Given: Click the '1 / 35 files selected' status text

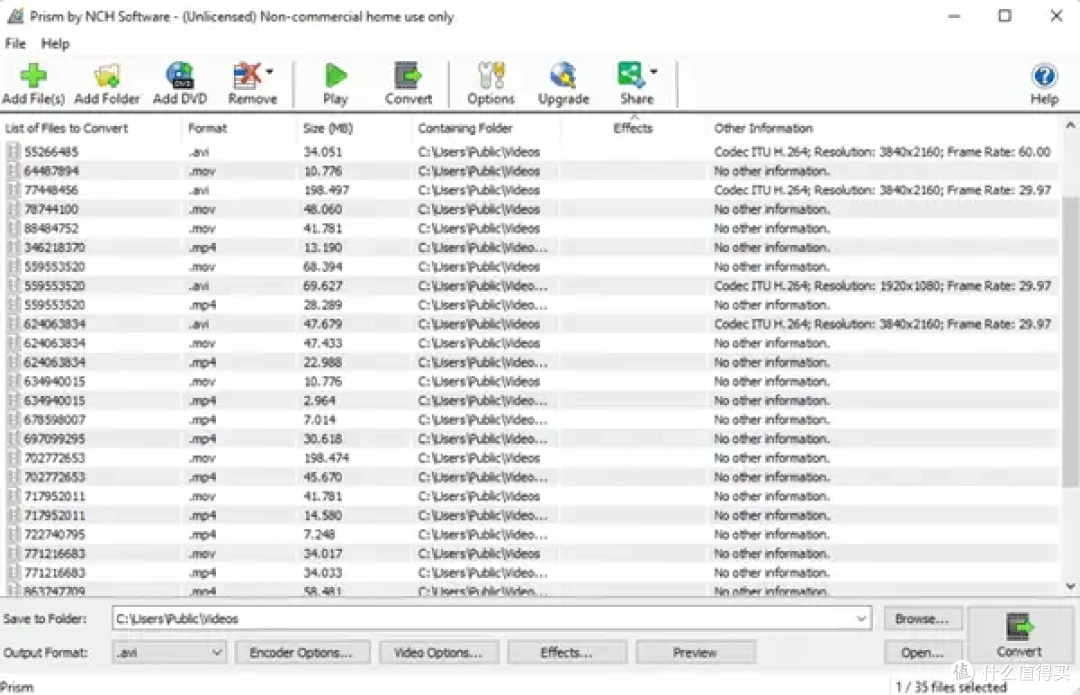Looking at the screenshot, I should pyautogui.click(x=951, y=687).
